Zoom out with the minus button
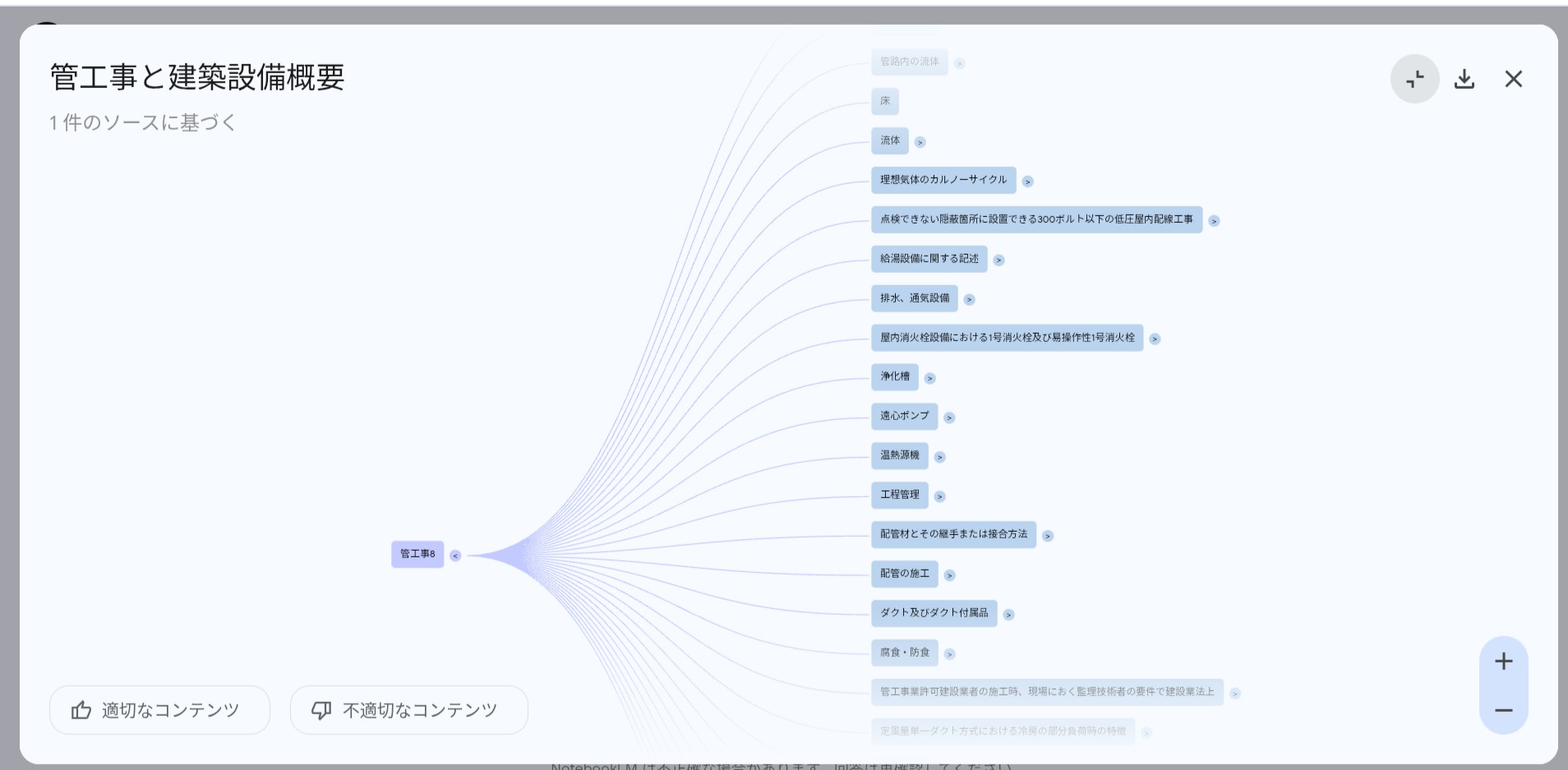The width and height of the screenshot is (1568, 770). point(1504,710)
